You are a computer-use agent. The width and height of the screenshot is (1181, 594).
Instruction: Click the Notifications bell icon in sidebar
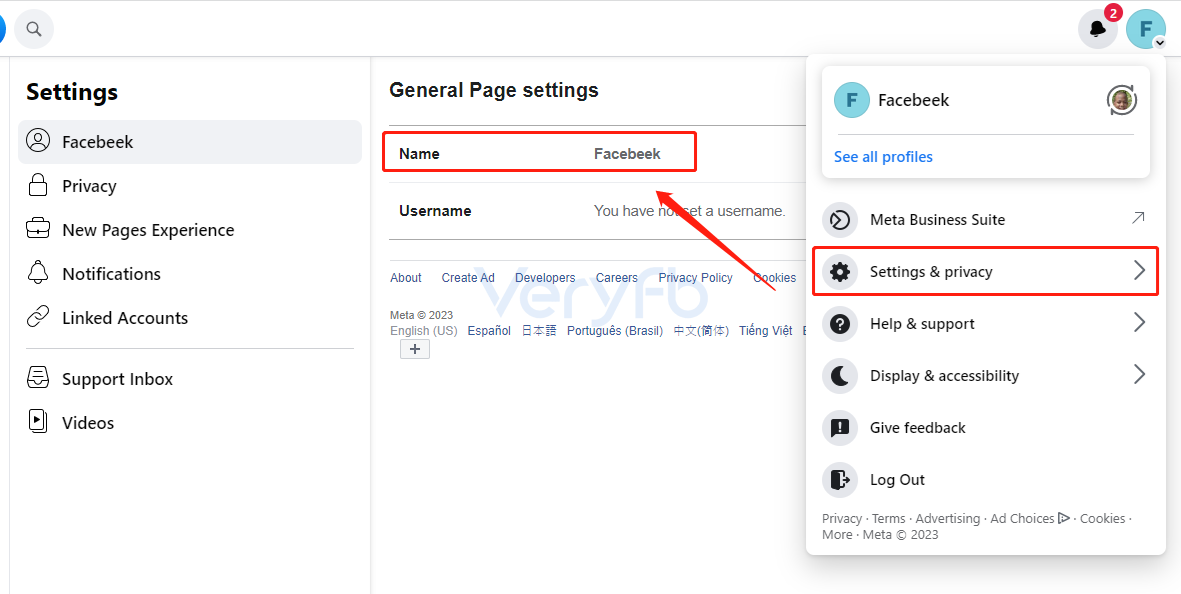coord(38,273)
